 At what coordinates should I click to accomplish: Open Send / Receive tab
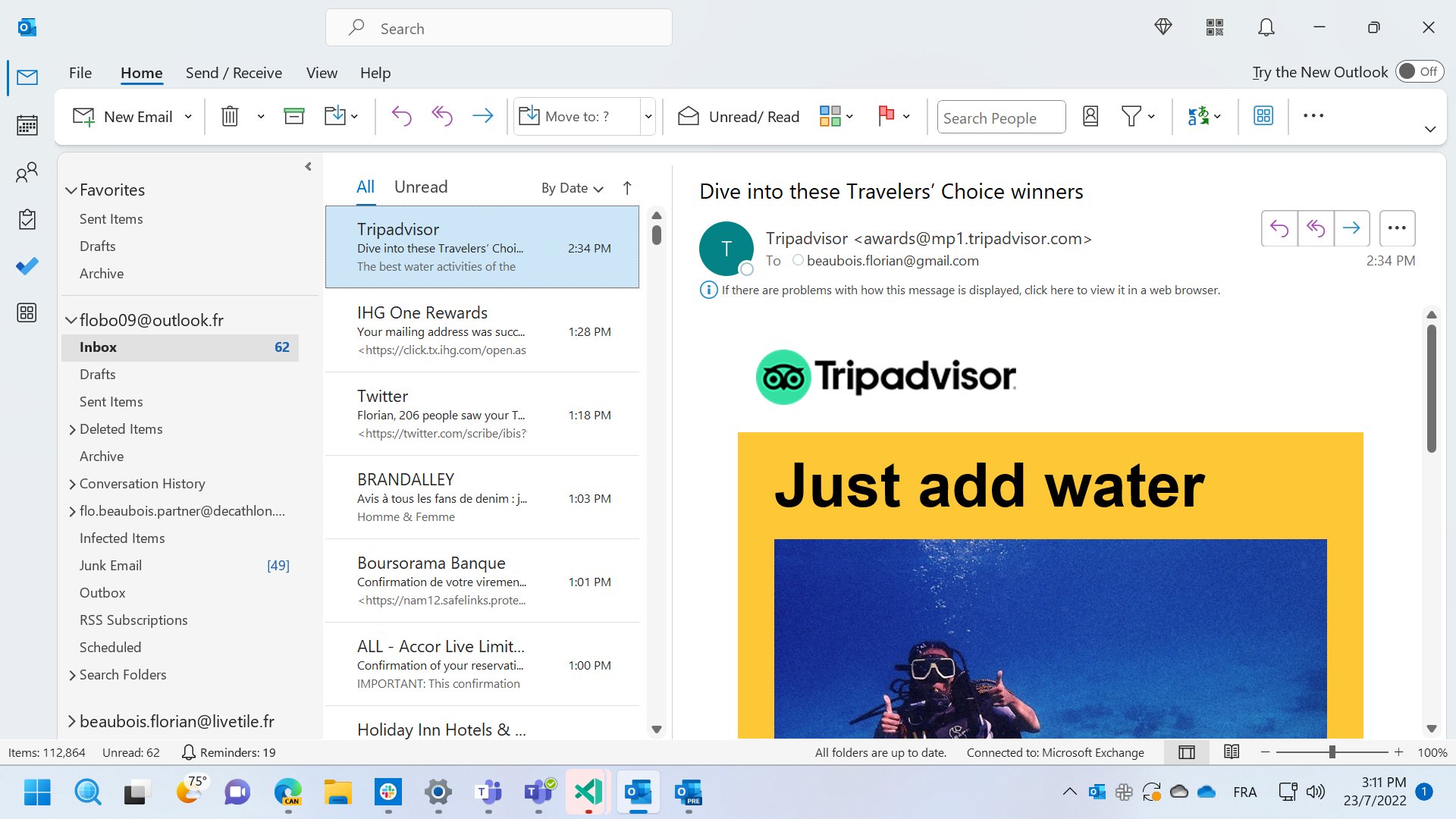click(234, 73)
